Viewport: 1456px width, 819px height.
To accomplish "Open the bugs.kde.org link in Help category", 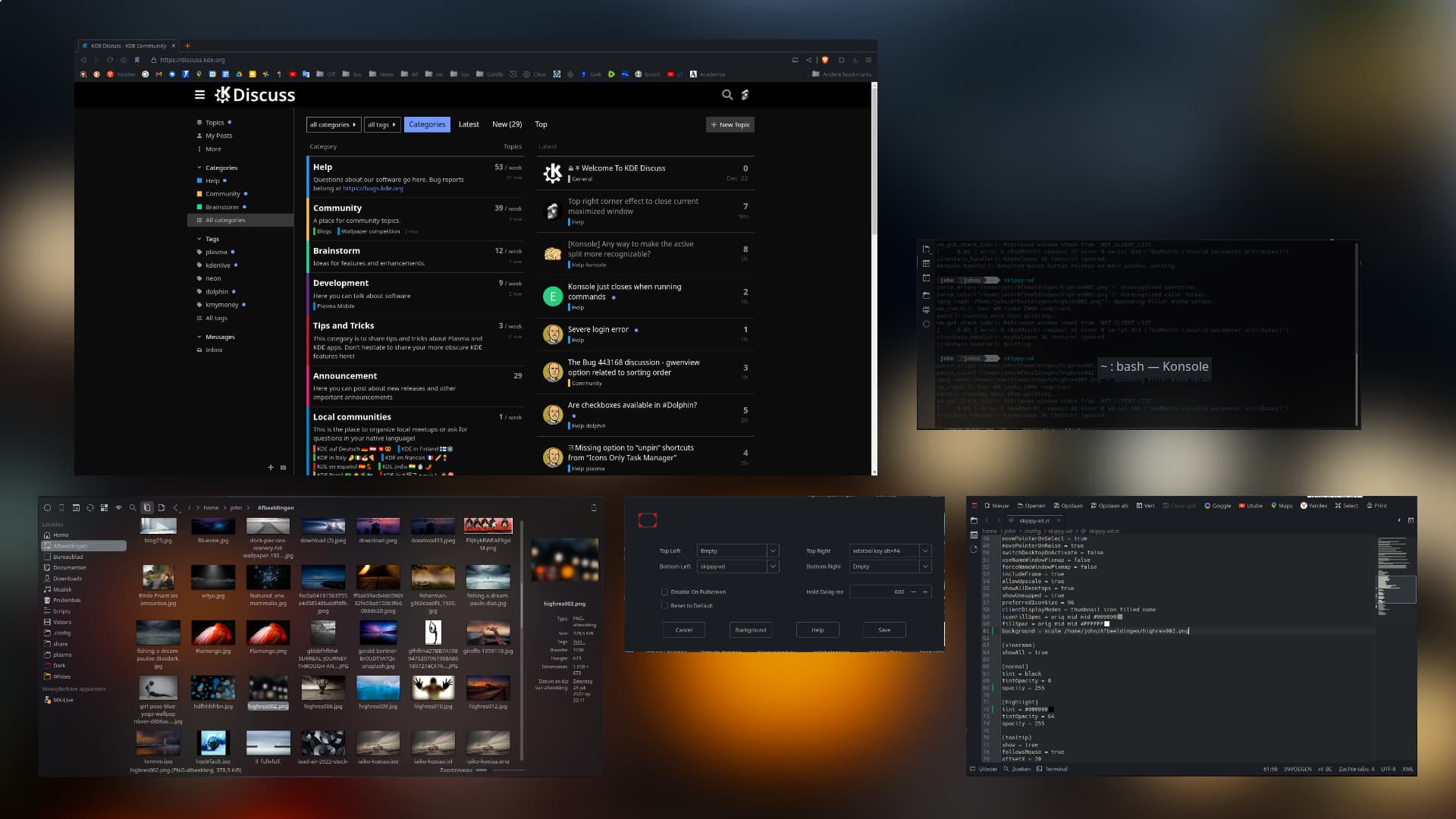I will (x=372, y=188).
